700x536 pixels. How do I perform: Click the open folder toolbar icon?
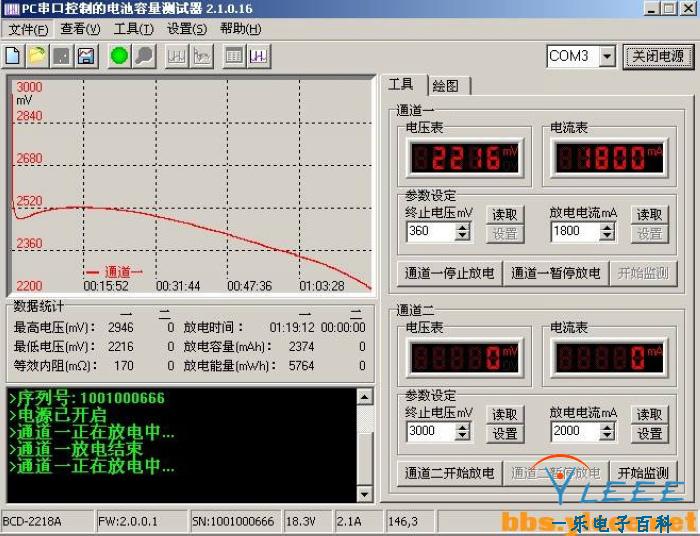tap(37, 55)
